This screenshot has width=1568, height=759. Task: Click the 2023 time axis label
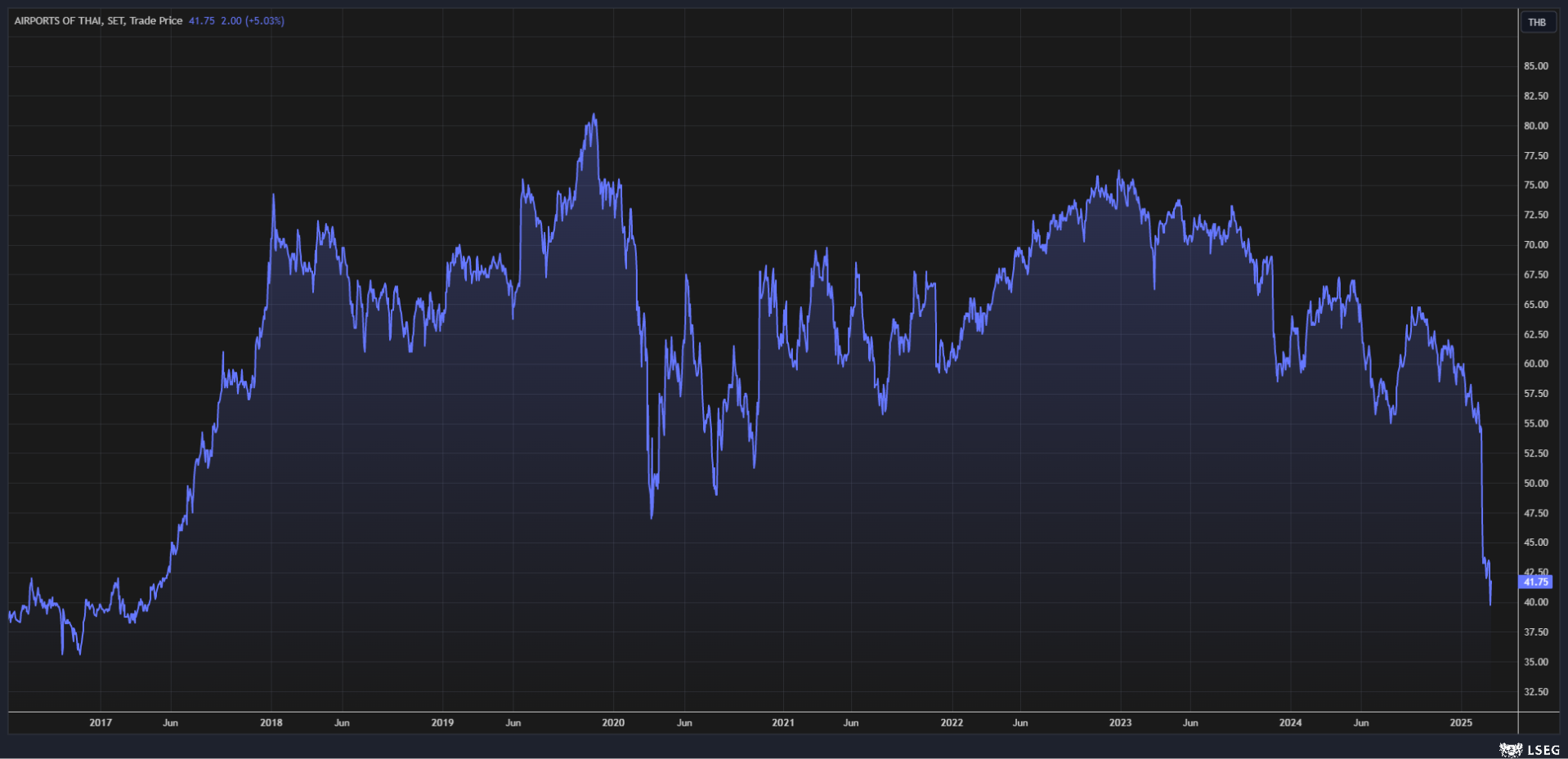[x=1120, y=722]
